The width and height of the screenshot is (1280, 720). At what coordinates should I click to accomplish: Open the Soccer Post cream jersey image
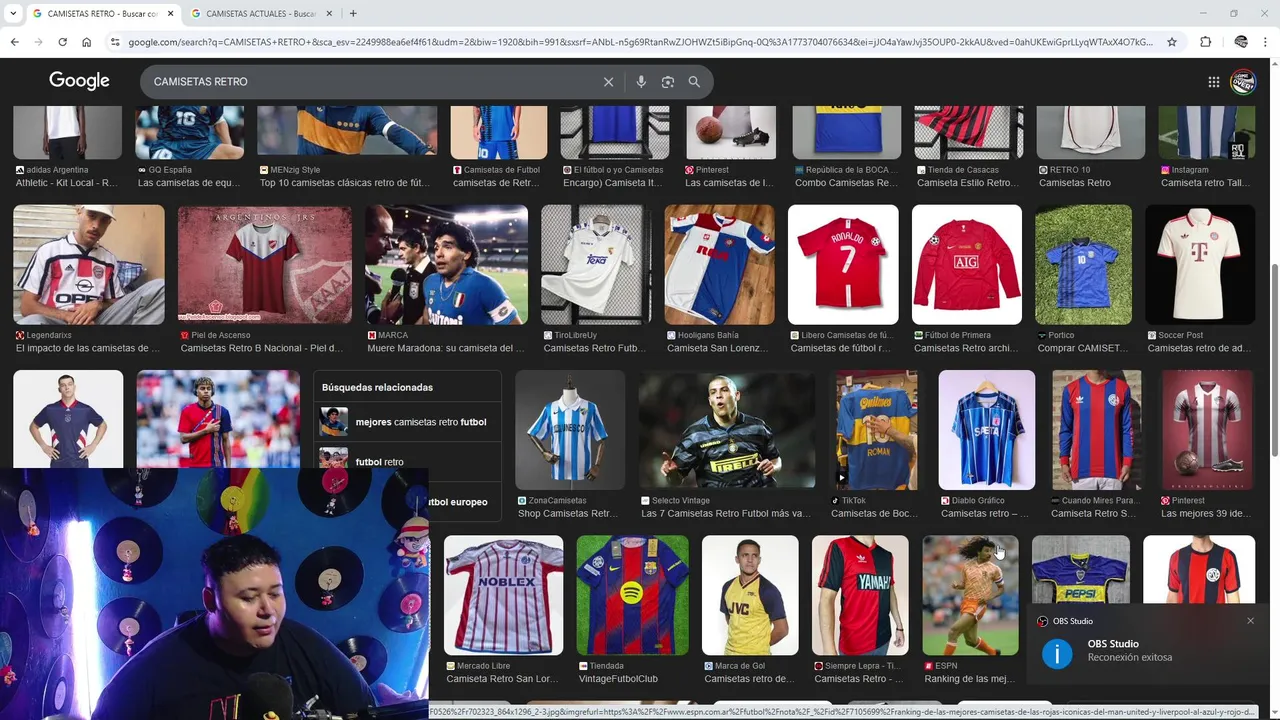tap(1200, 265)
